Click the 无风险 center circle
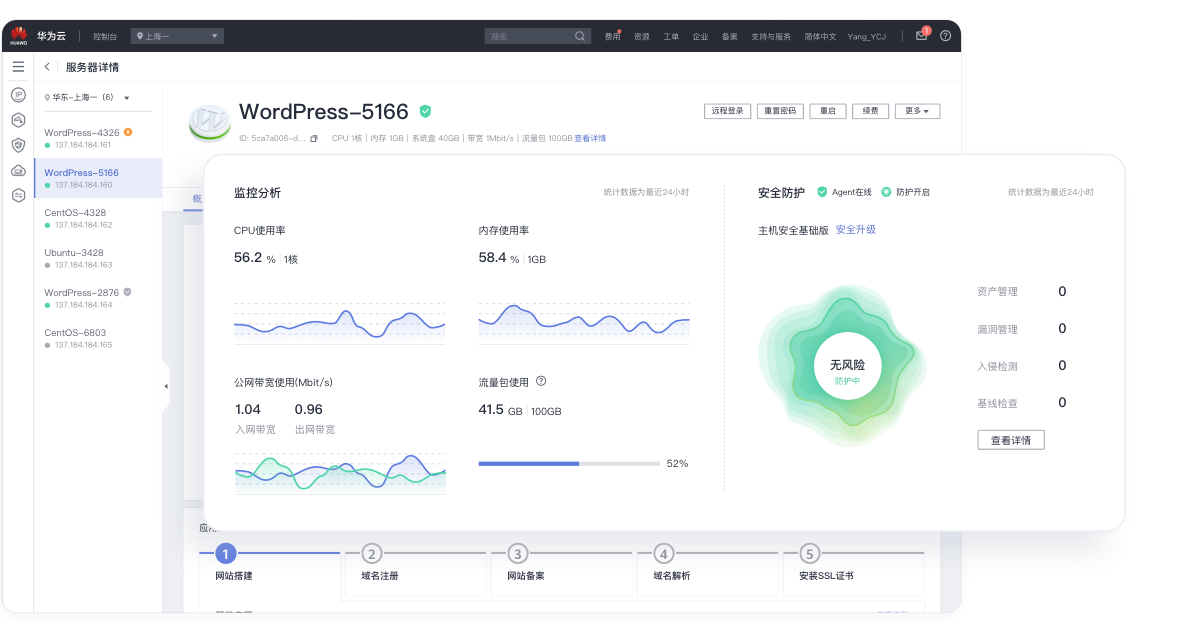The width and height of the screenshot is (1202, 640). [847, 366]
